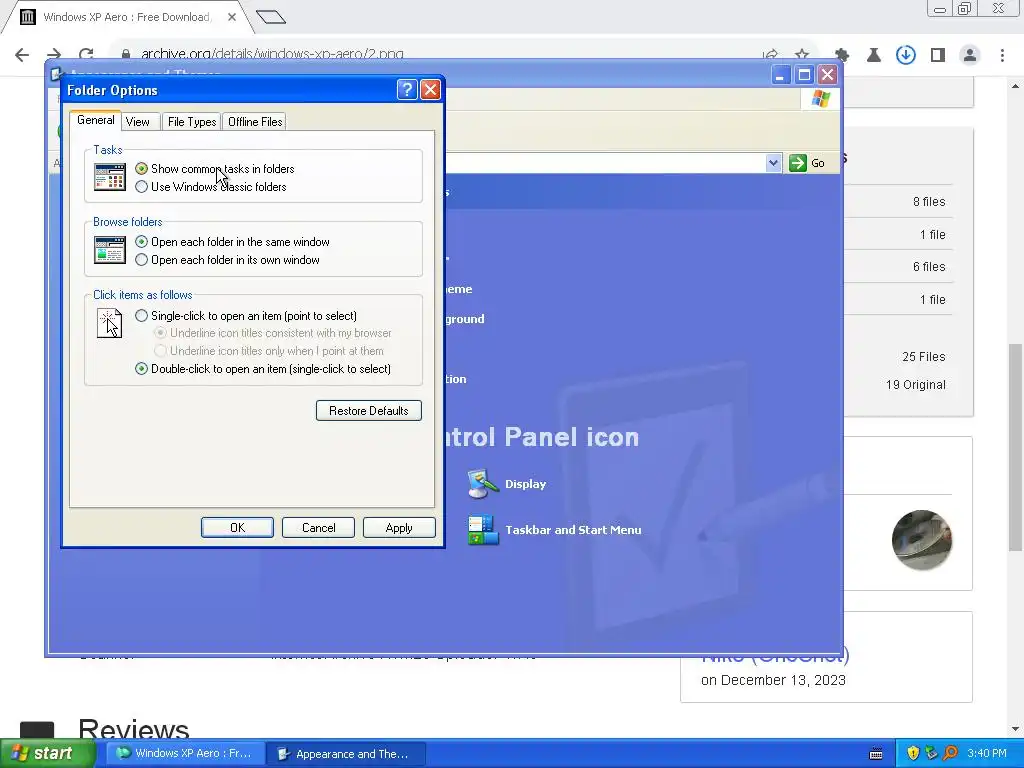Click the scroll down arrow of page scrollbar

(1015, 729)
